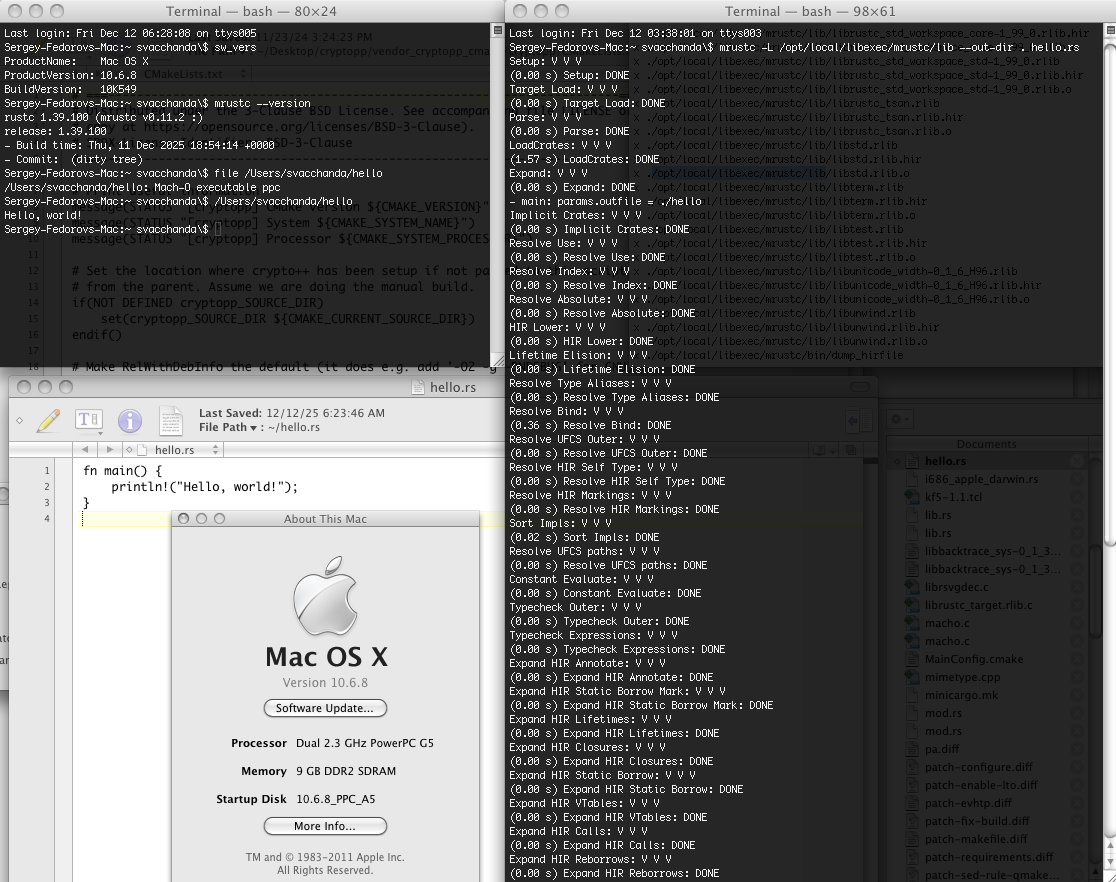The width and height of the screenshot is (1116, 882).
Task: Click the 'Build time: Thu, 11 Dec 2025' line
Action: [140, 145]
